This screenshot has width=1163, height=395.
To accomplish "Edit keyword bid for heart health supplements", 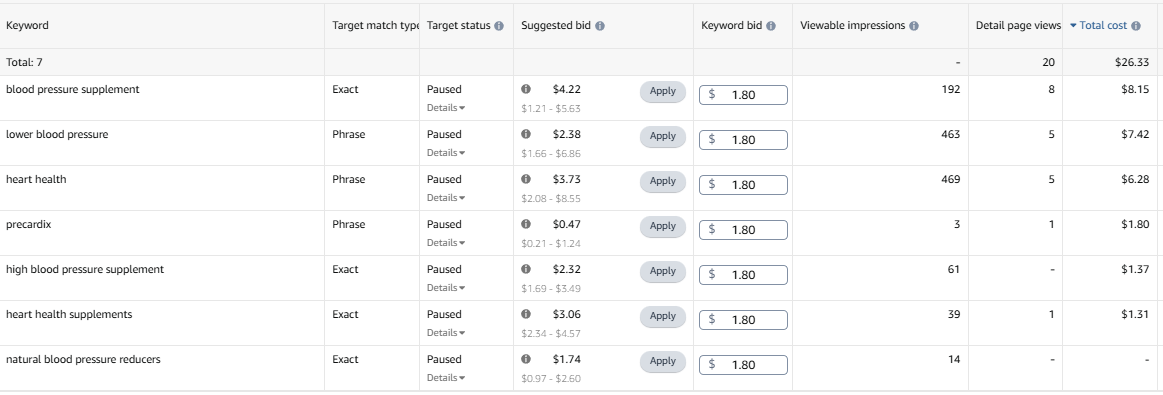I will (743, 320).
